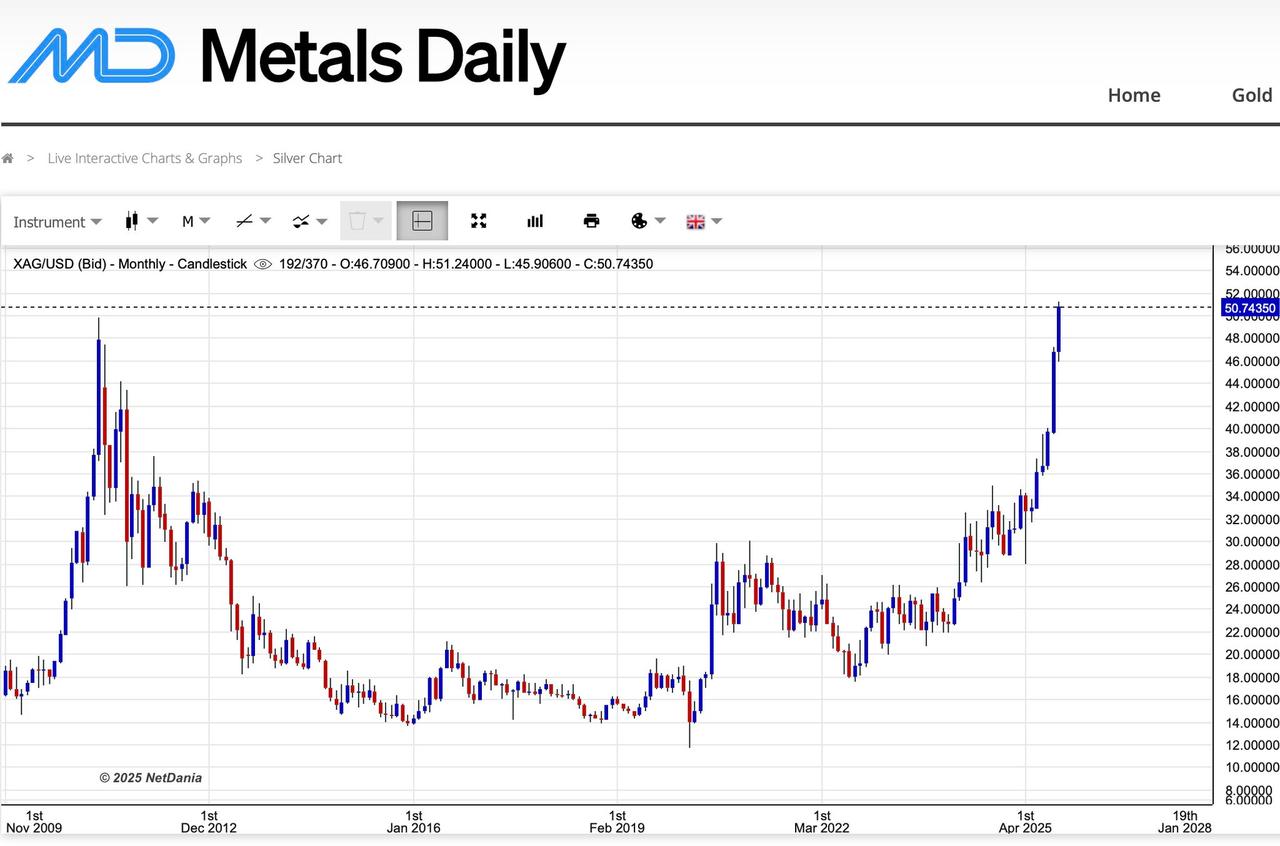Open the candlestick chart type selector
The height and width of the screenshot is (846, 1280).
(x=141, y=221)
